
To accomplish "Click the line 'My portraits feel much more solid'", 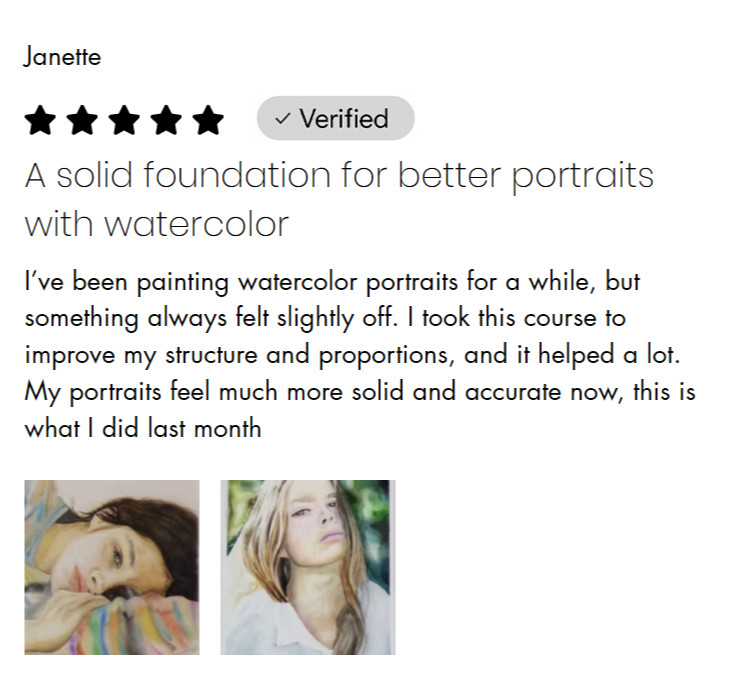I will (x=360, y=392).
